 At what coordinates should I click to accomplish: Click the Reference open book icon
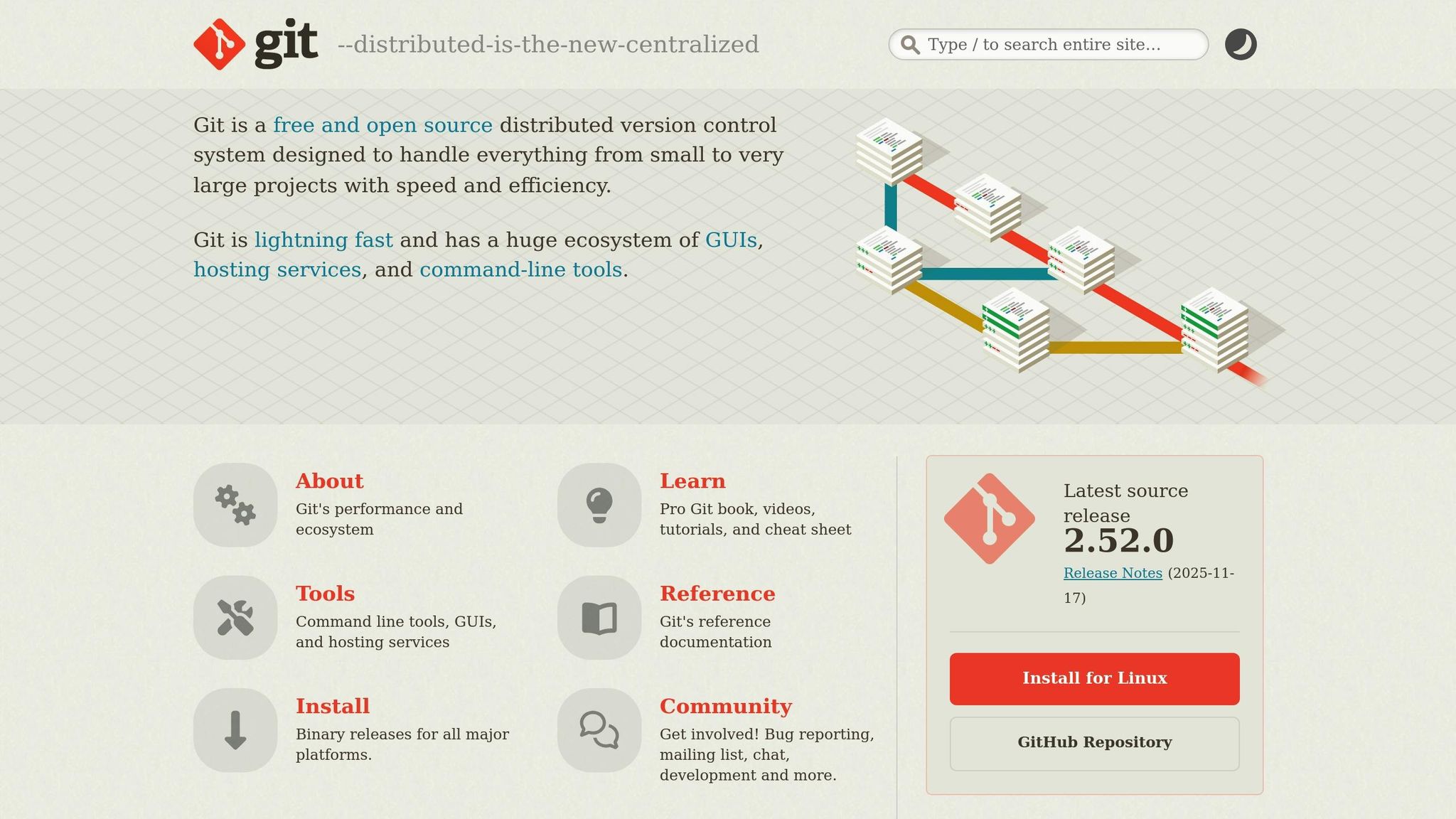coord(599,617)
